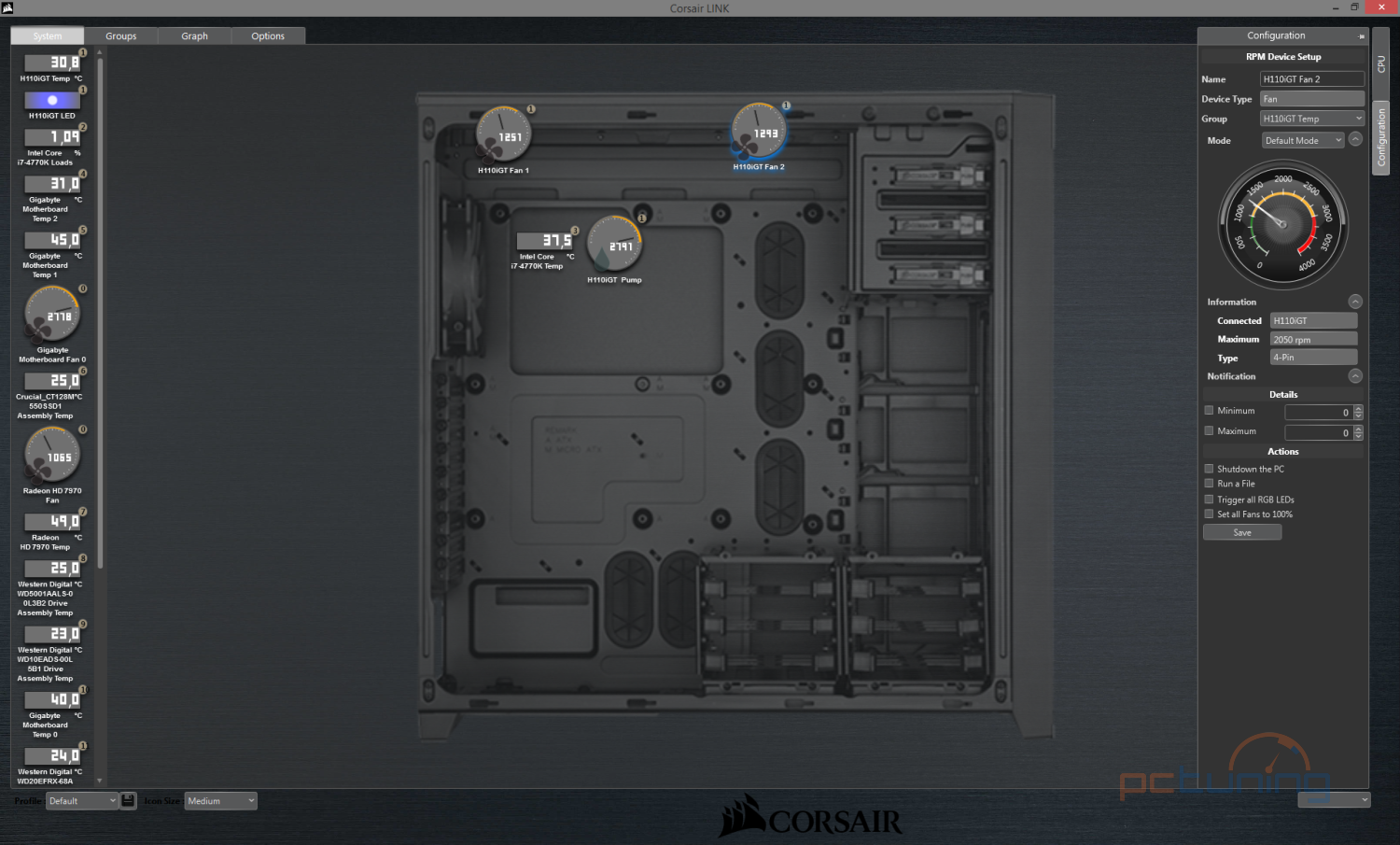The width and height of the screenshot is (1400, 845).
Task: Open the Graph tab
Action: tap(194, 35)
